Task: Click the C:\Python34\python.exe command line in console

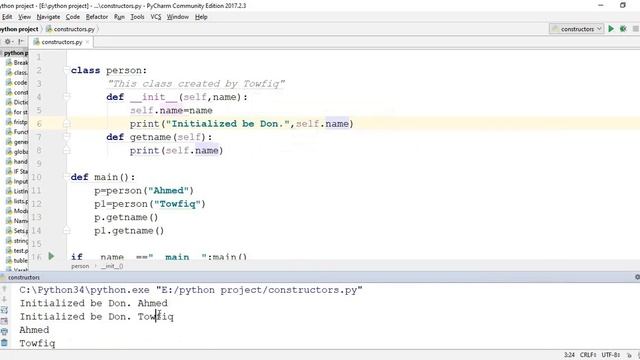Action: pyautogui.click(x=191, y=290)
